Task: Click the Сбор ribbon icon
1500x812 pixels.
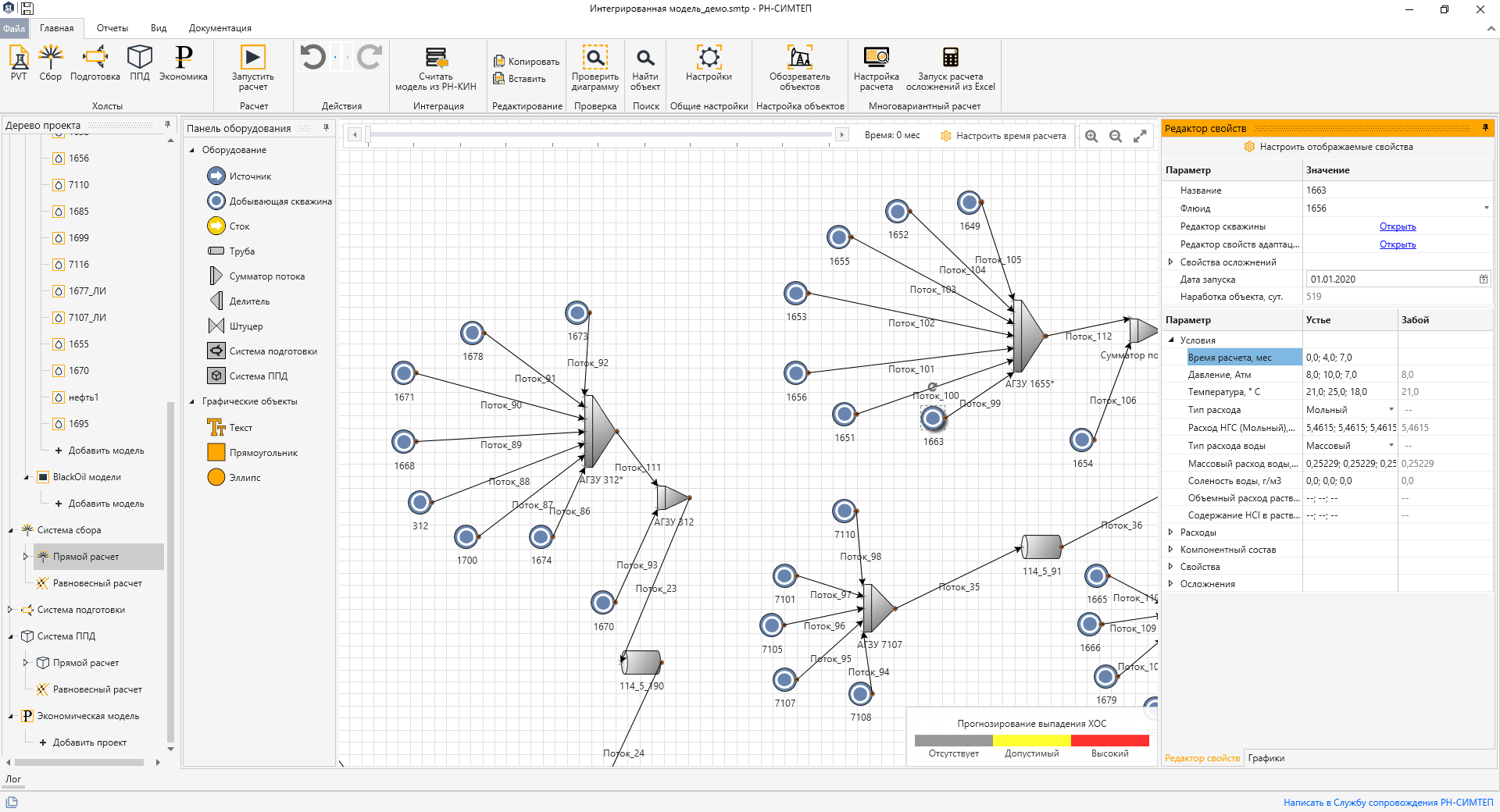Action: click(x=51, y=62)
